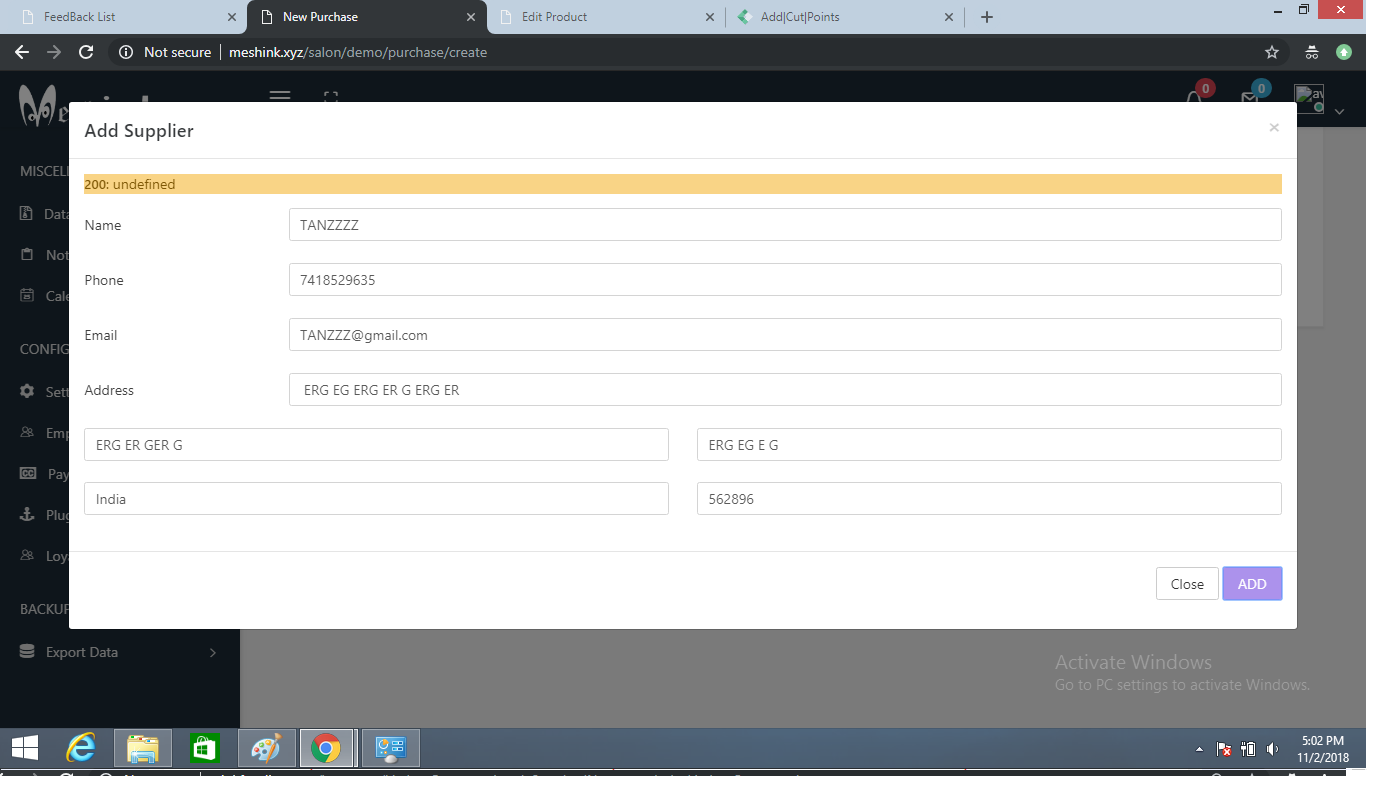Click the postal code field showing 562896
1380x796 pixels.
point(989,499)
